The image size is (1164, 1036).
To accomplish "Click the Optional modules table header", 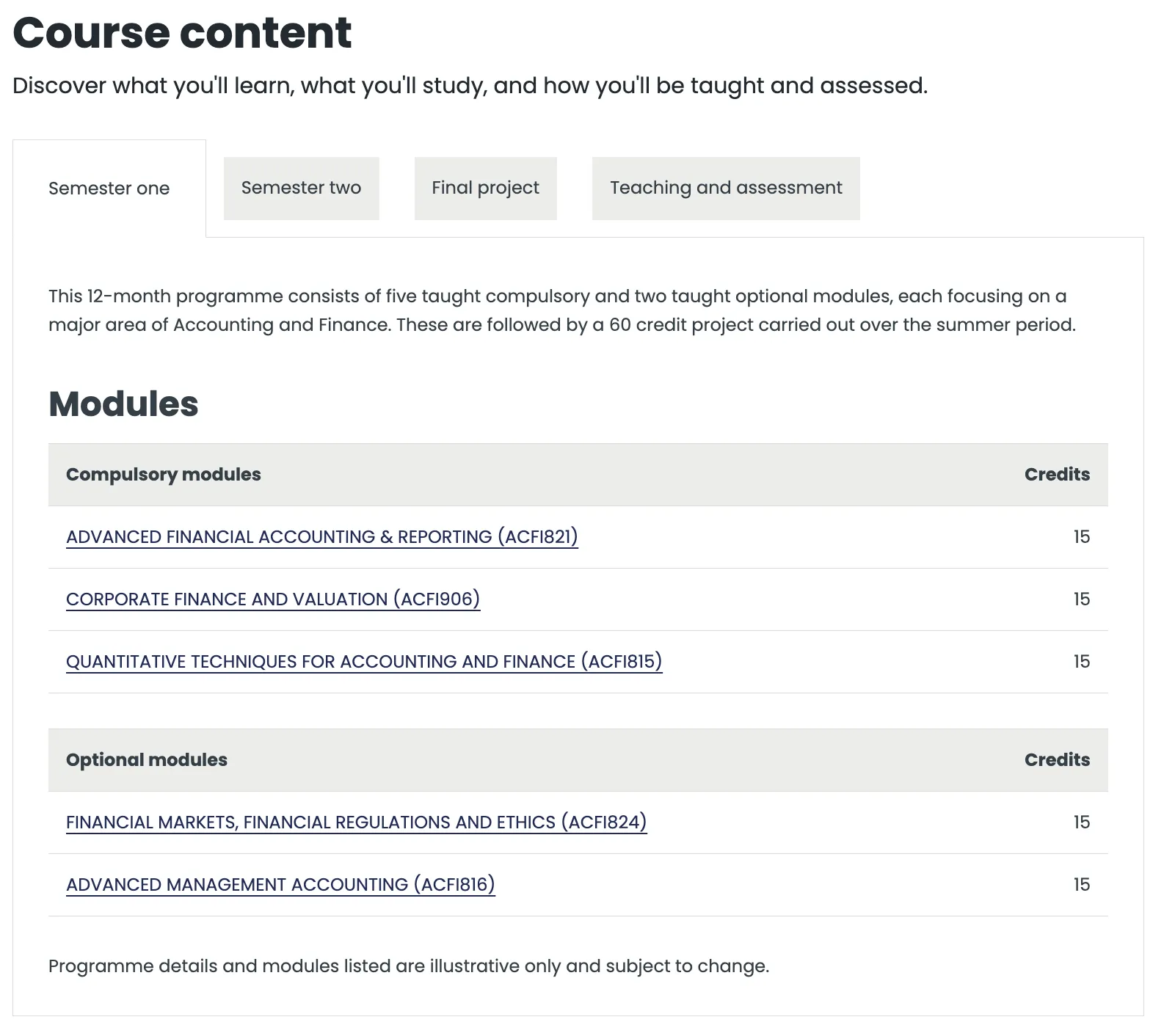I will 147,760.
